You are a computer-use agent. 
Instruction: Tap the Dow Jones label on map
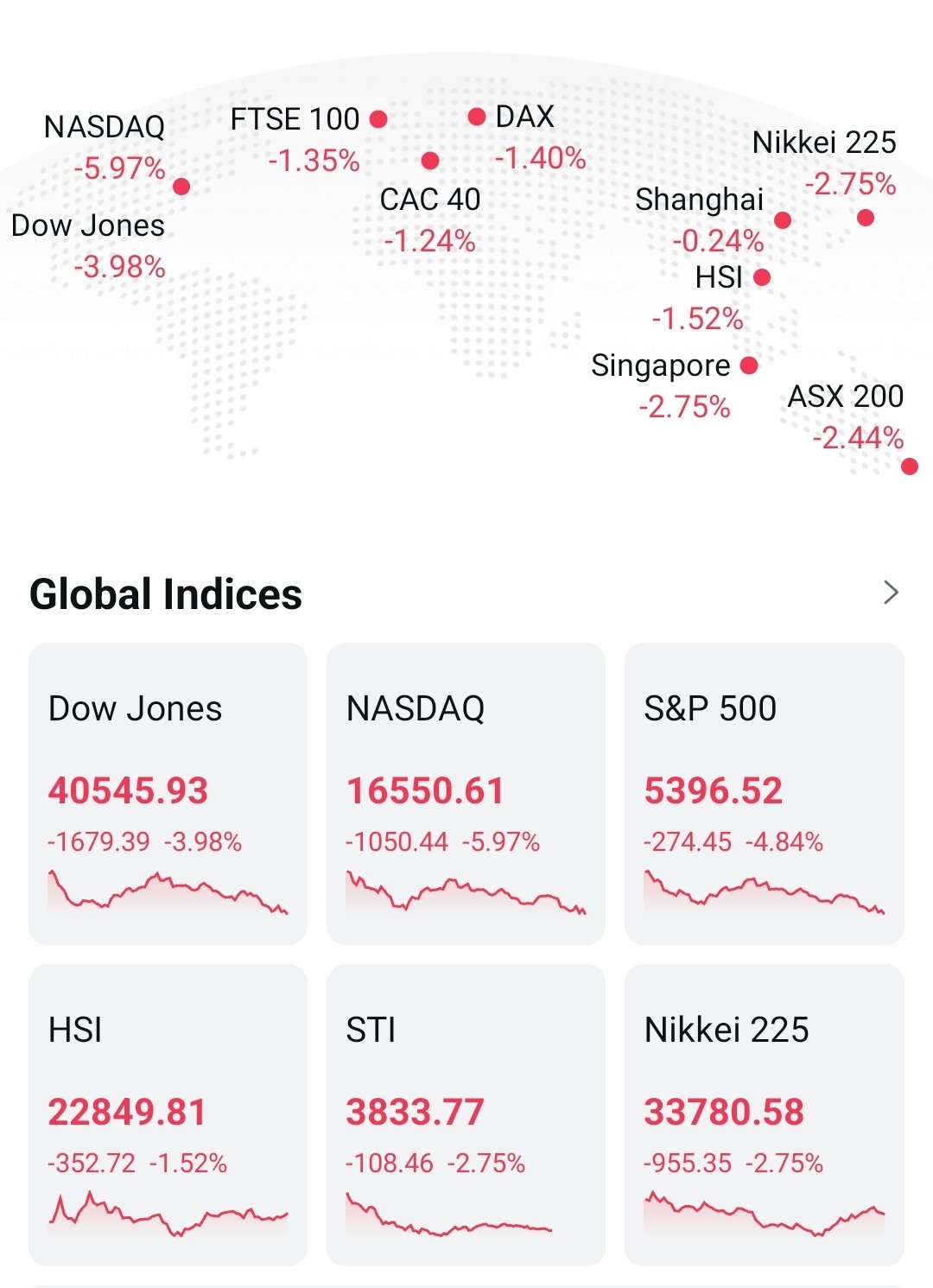(88, 226)
